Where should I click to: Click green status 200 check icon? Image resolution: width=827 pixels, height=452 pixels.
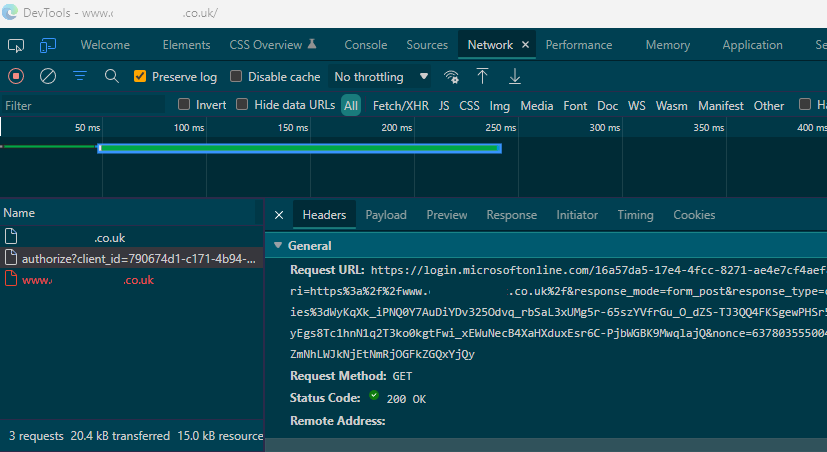(x=374, y=395)
